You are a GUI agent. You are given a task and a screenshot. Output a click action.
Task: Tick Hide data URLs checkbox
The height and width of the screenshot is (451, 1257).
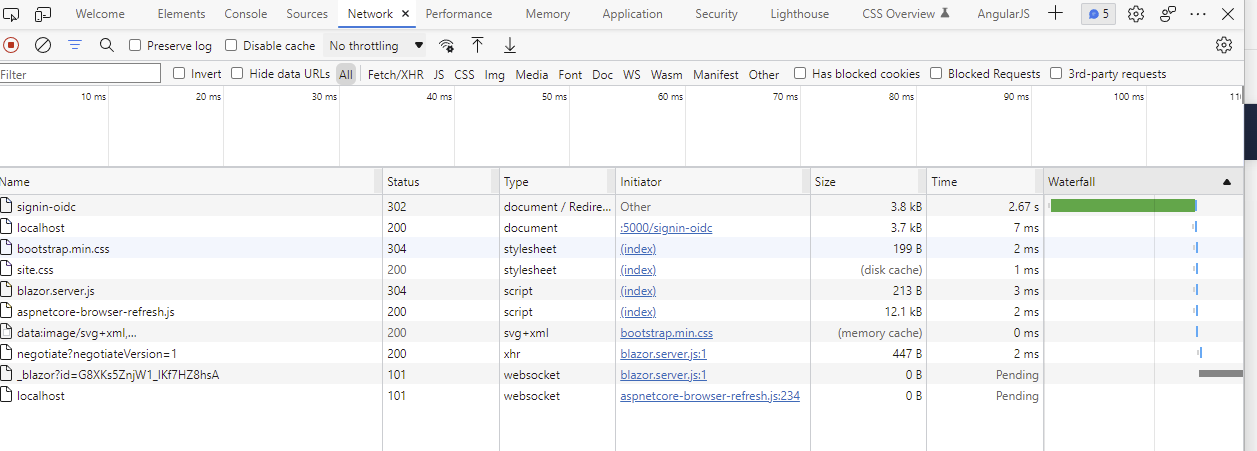click(237, 73)
